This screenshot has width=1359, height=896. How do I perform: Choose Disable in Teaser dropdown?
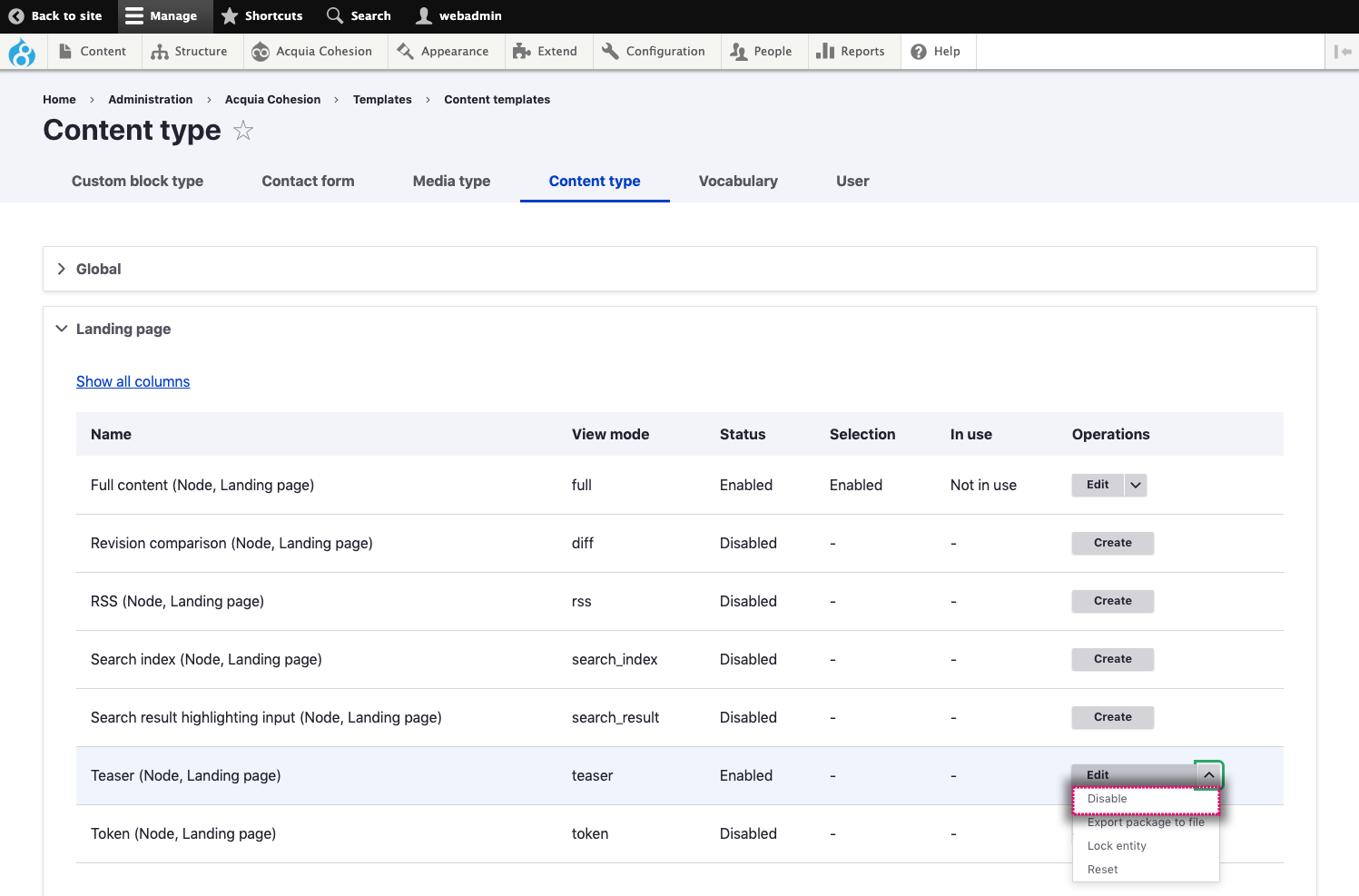click(x=1146, y=799)
